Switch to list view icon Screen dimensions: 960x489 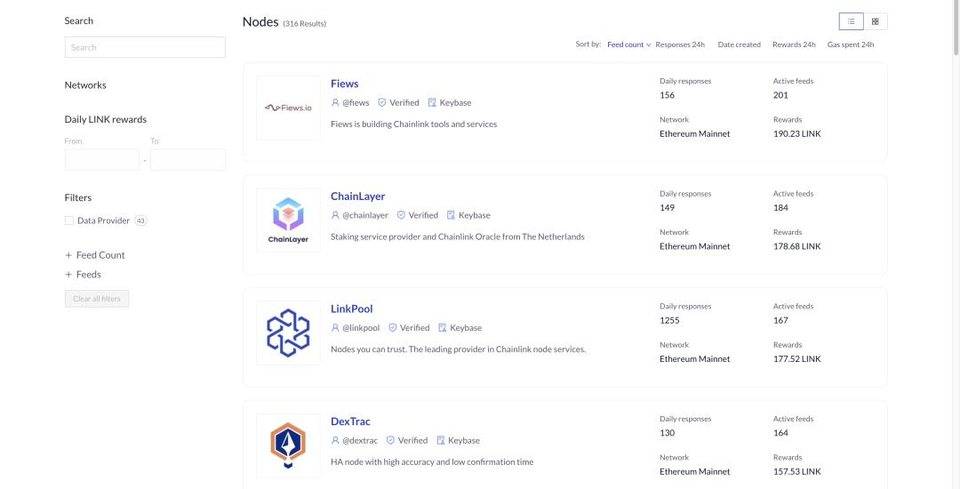(851, 21)
